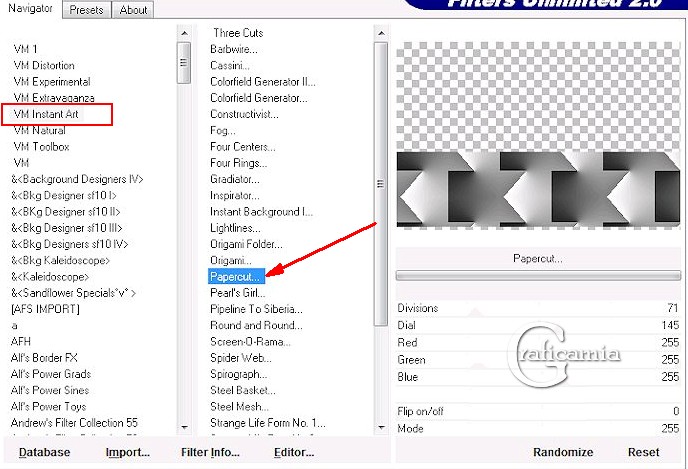
Task: Click the Reset button
Action: (643, 452)
